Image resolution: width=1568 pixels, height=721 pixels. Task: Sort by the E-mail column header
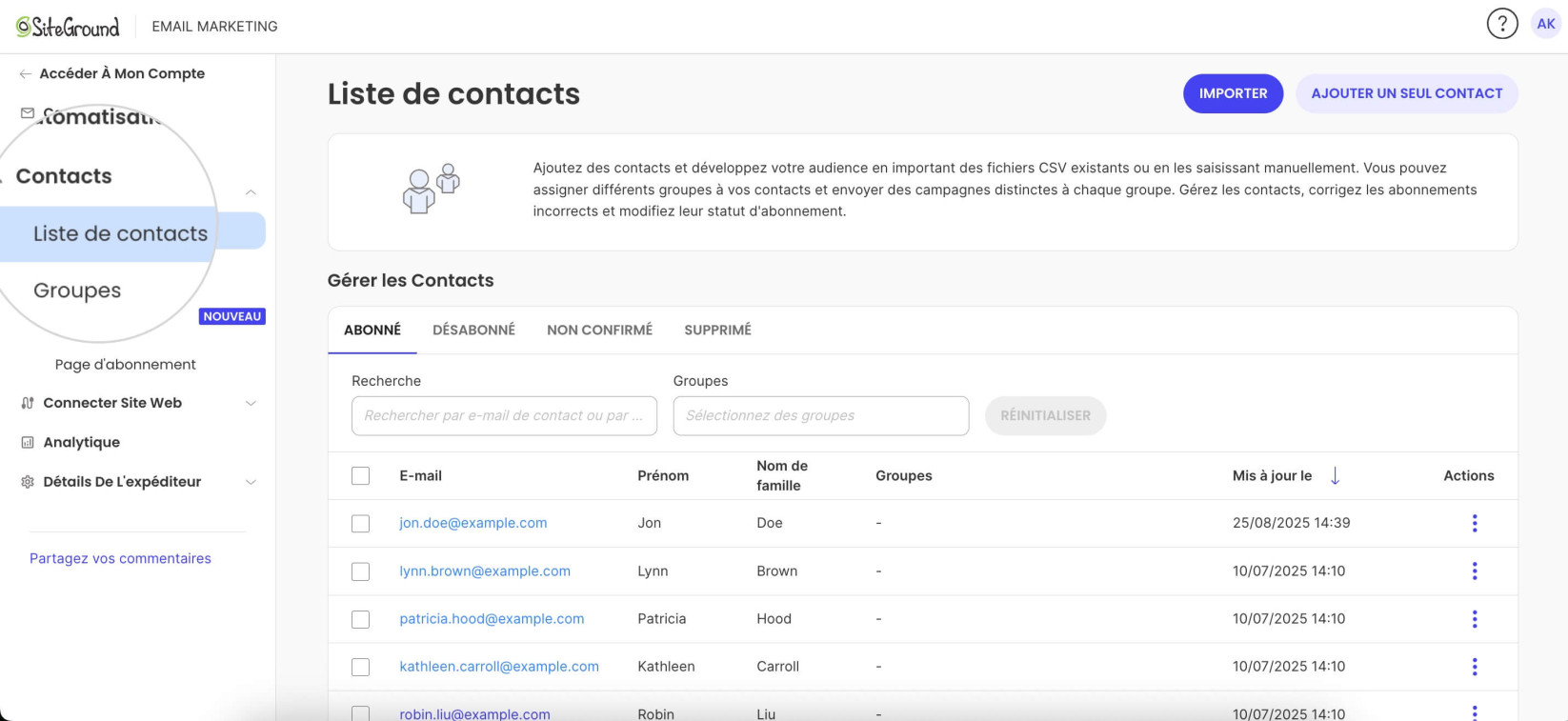(x=420, y=475)
